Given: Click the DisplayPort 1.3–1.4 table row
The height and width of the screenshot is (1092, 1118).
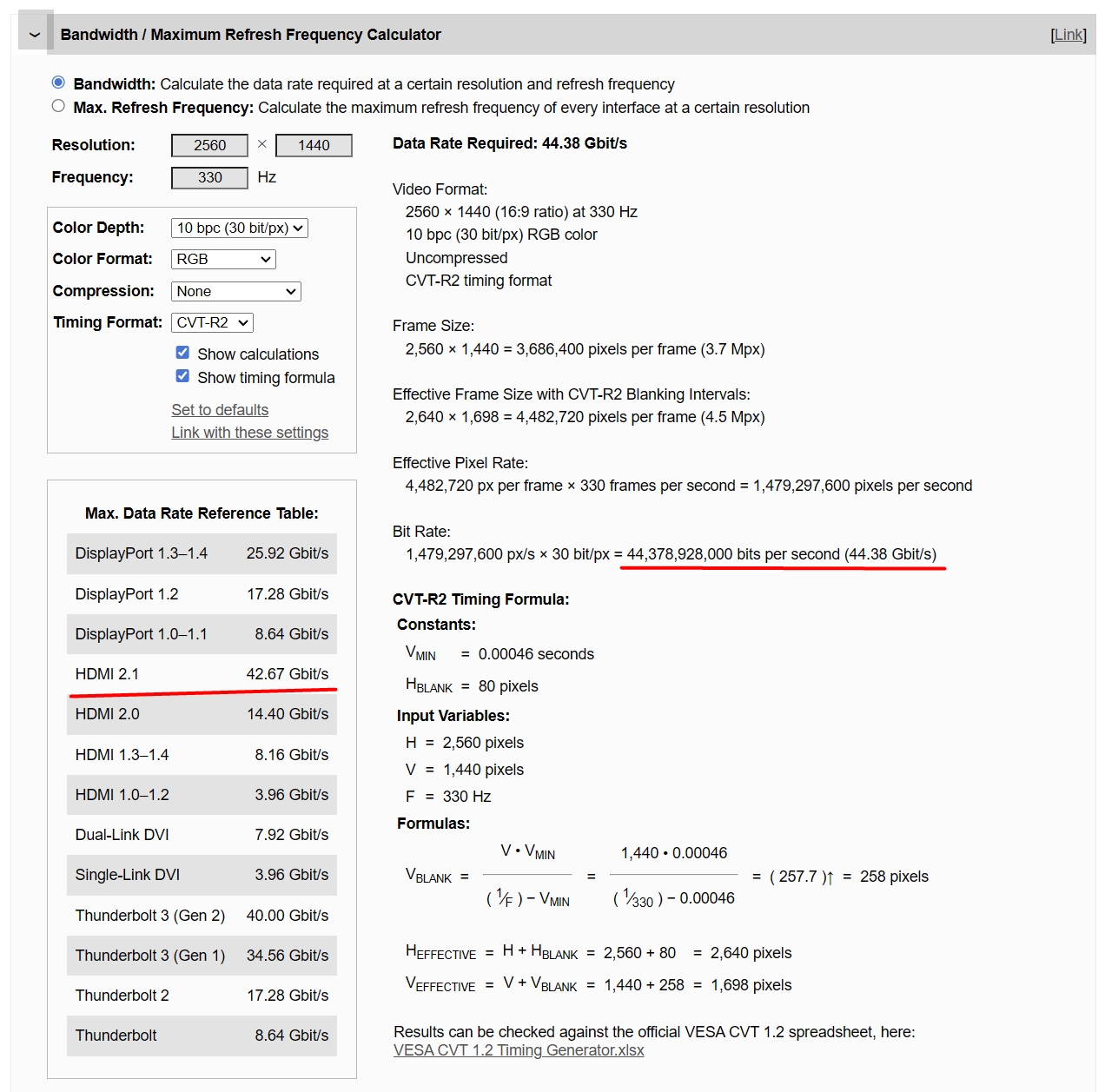Looking at the screenshot, I should (x=202, y=553).
